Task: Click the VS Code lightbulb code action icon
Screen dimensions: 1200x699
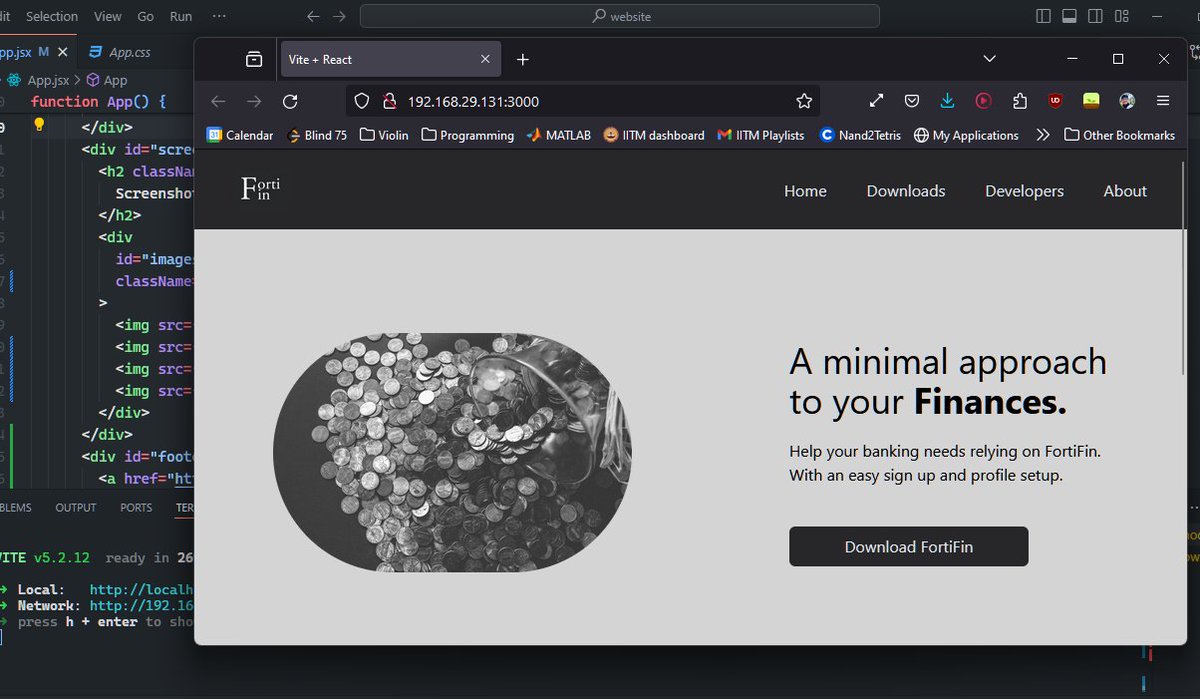Action: click(40, 125)
